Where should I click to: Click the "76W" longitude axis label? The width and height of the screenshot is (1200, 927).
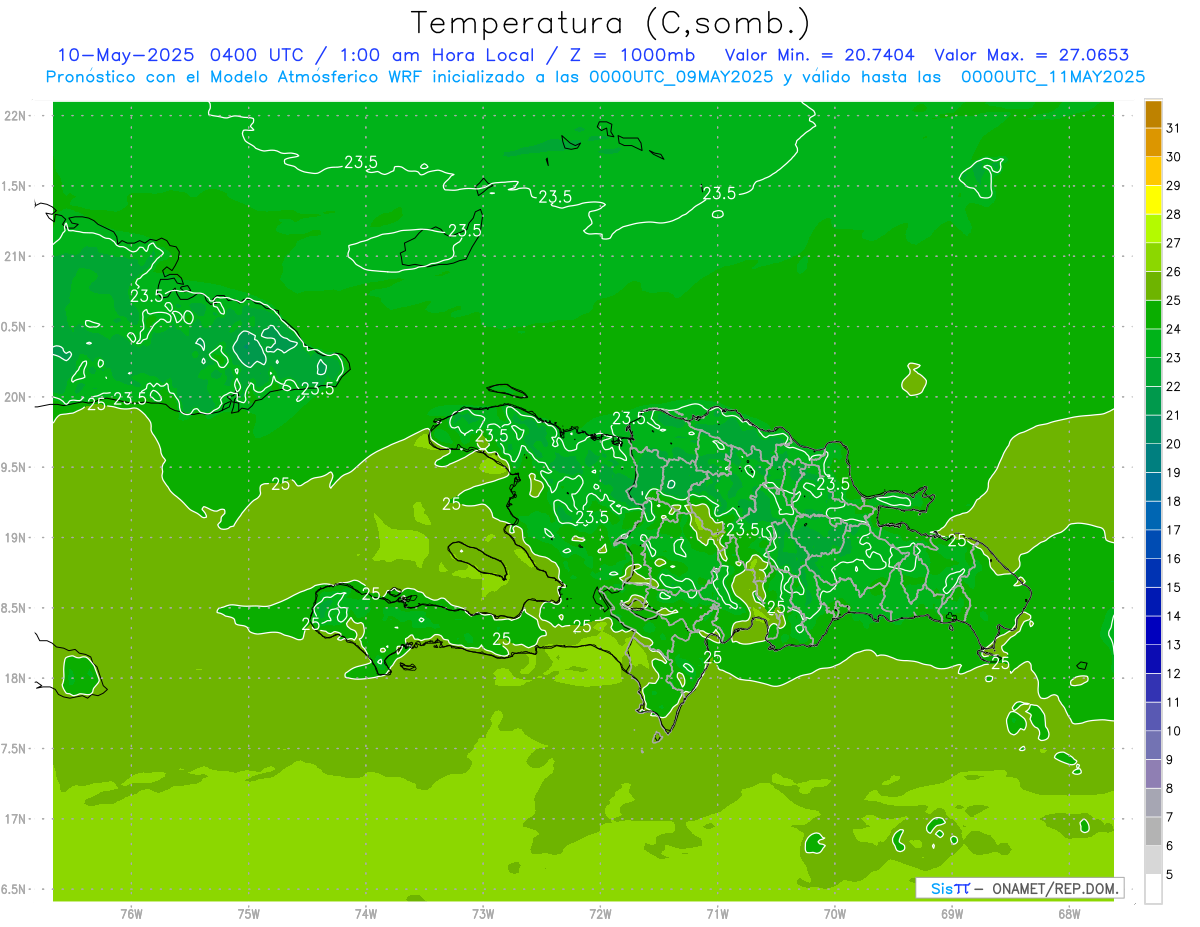click(x=131, y=913)
